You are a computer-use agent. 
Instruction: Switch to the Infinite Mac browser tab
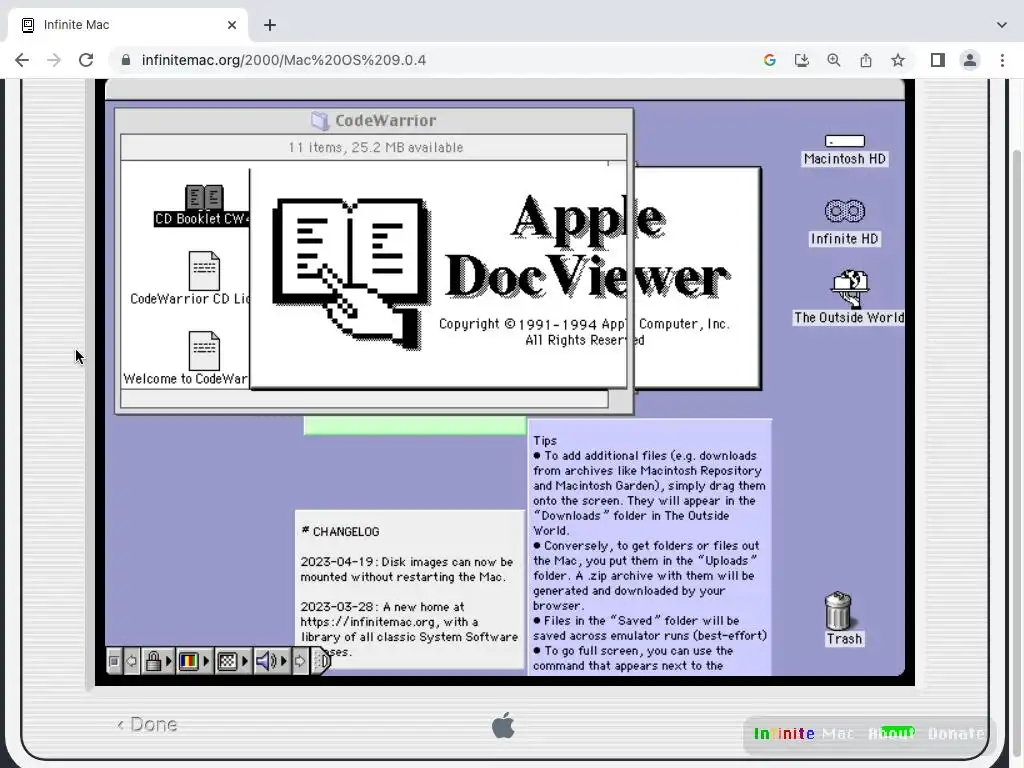(128, 25)
